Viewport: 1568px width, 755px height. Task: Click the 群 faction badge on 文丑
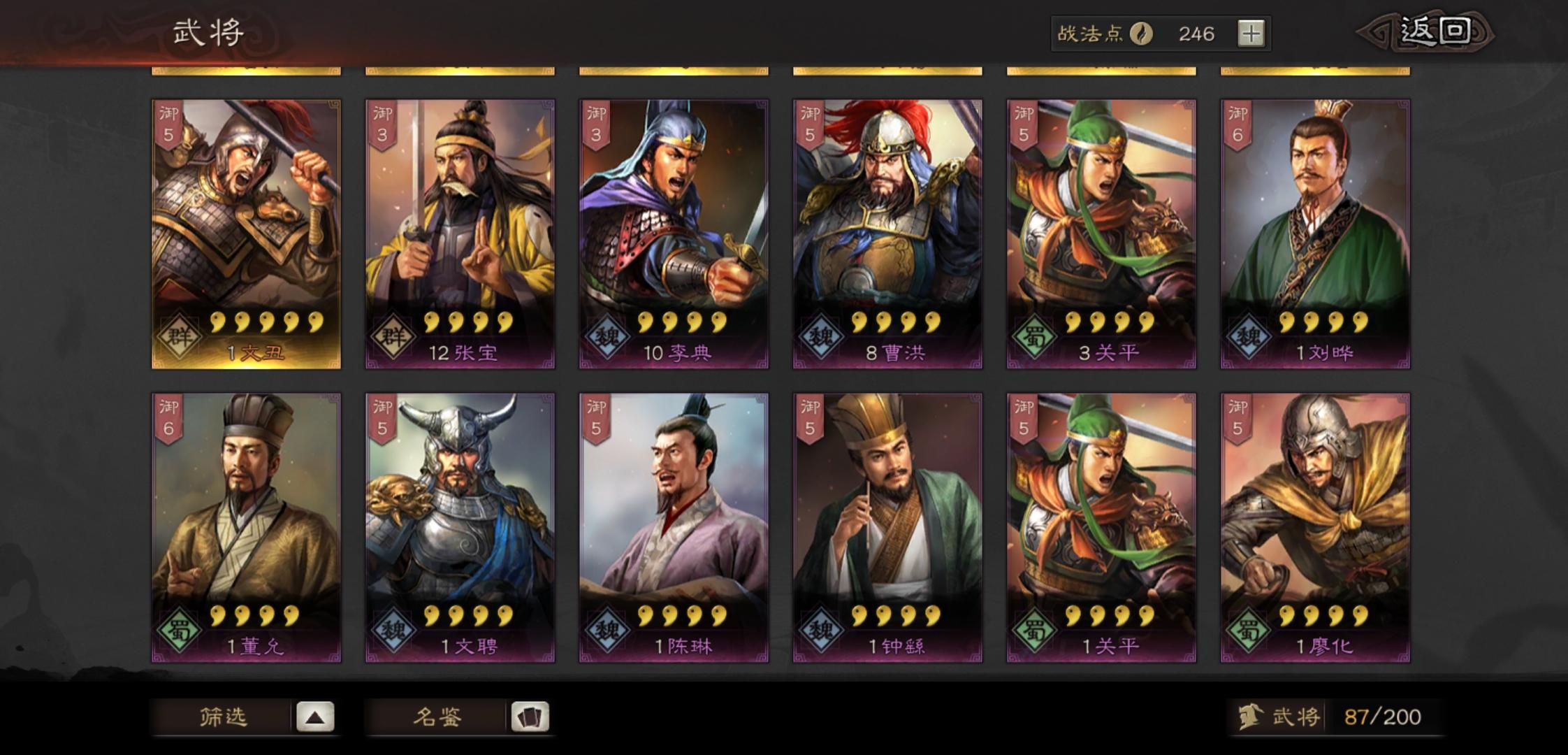(179, 337)
